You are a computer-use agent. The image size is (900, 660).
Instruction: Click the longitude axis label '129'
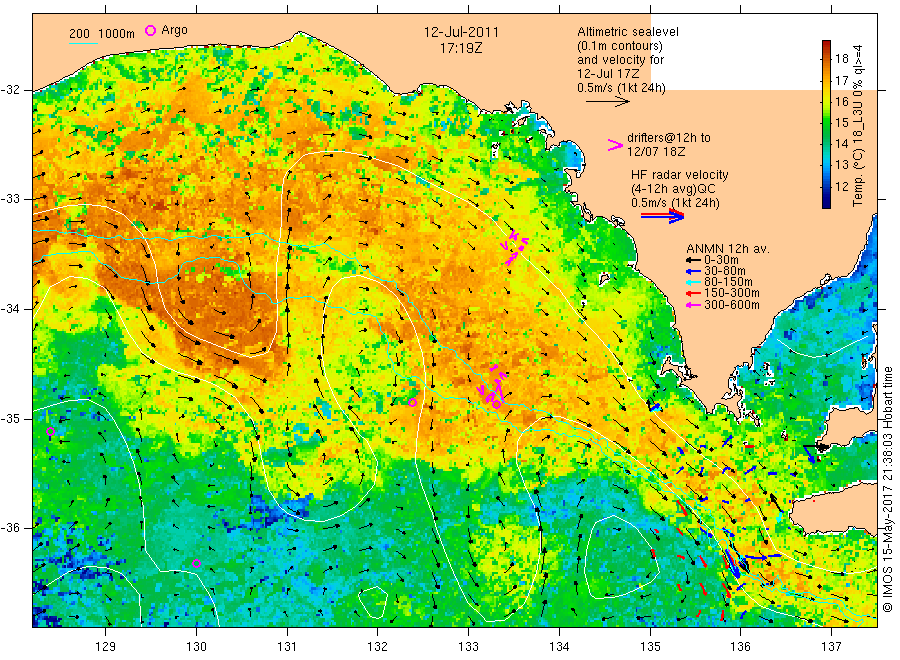106,646
